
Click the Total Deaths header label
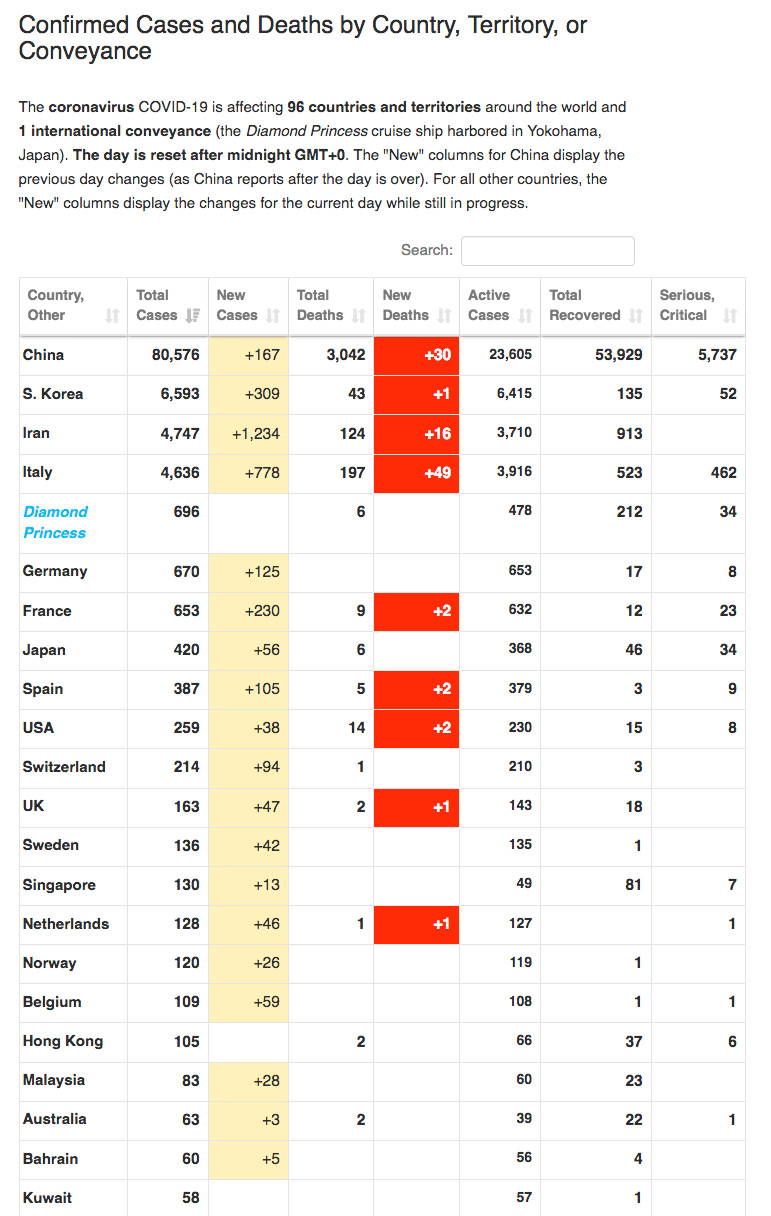(320, 305)
